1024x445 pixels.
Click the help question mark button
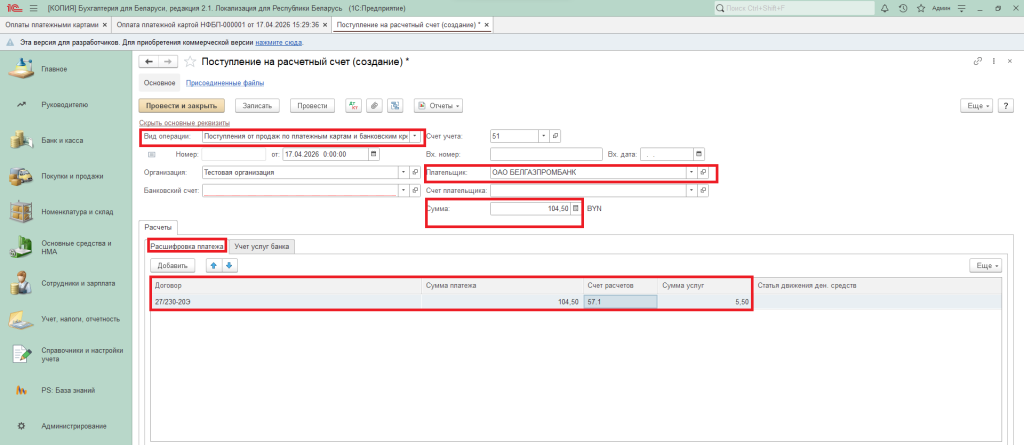(x=1005, y=105)
